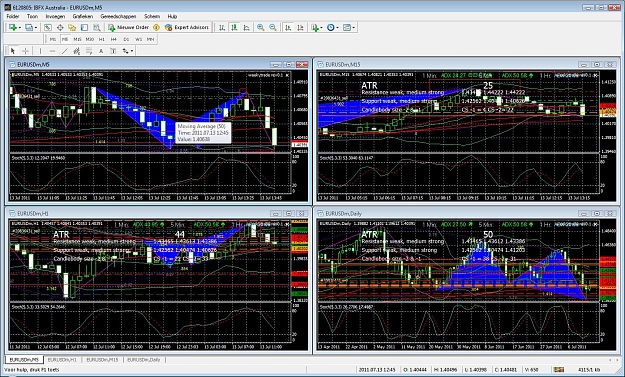This screenshot has height=377, width=625.
Task: Show the Market Watch panel
Action: tap(47, 27)
